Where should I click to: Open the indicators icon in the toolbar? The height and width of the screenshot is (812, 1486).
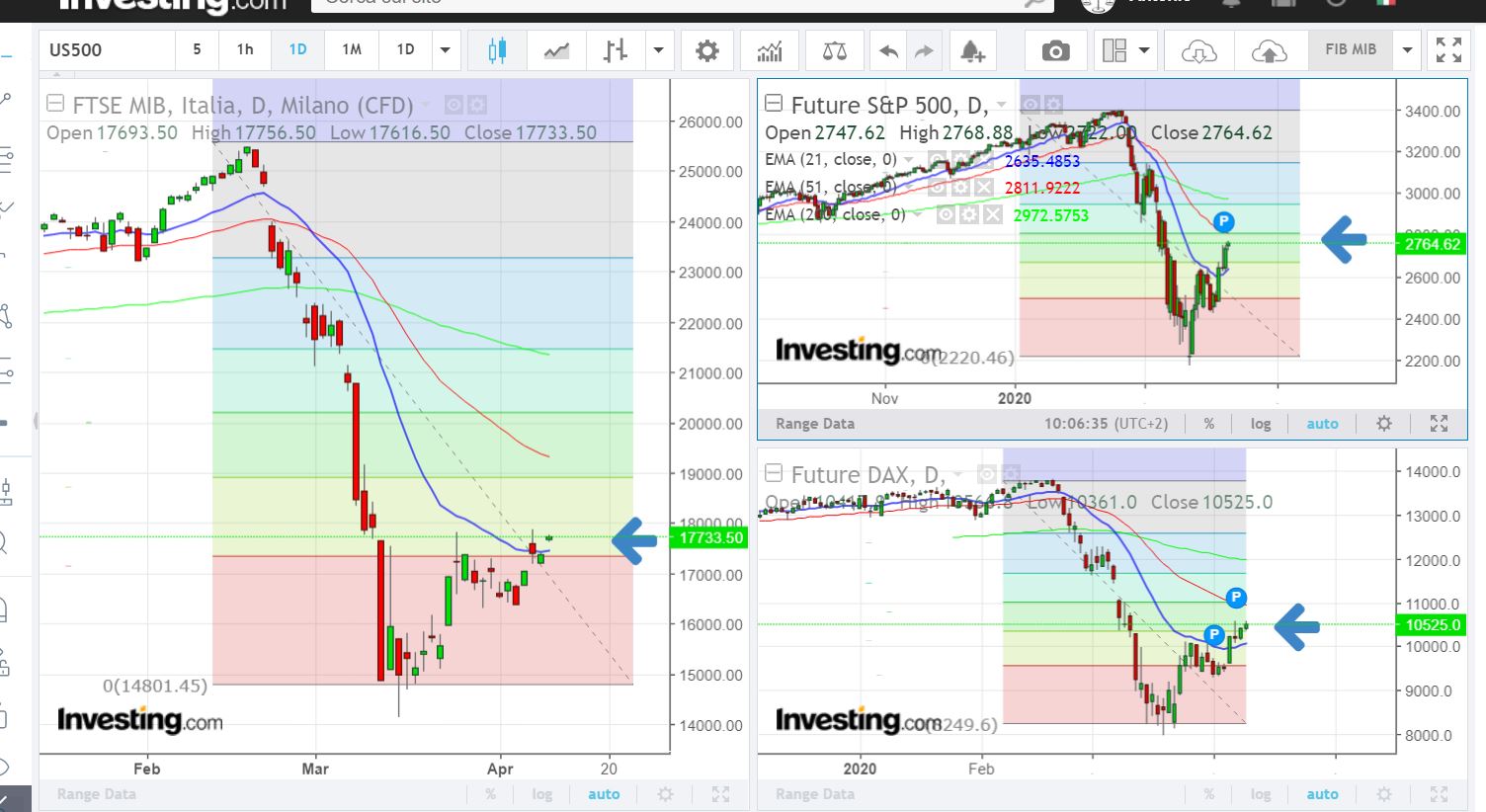770,50
